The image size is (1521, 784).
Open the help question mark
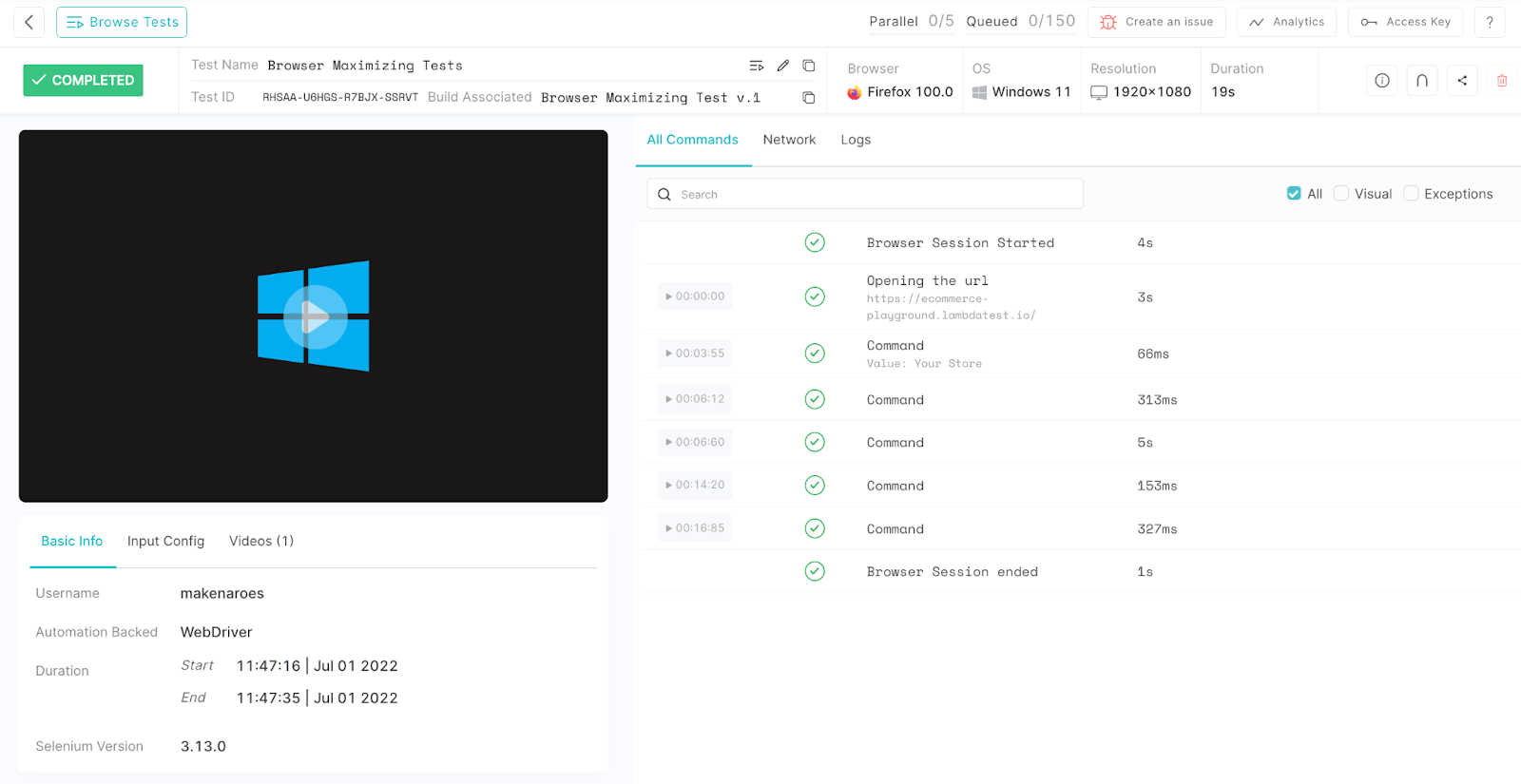point(1490,22)
